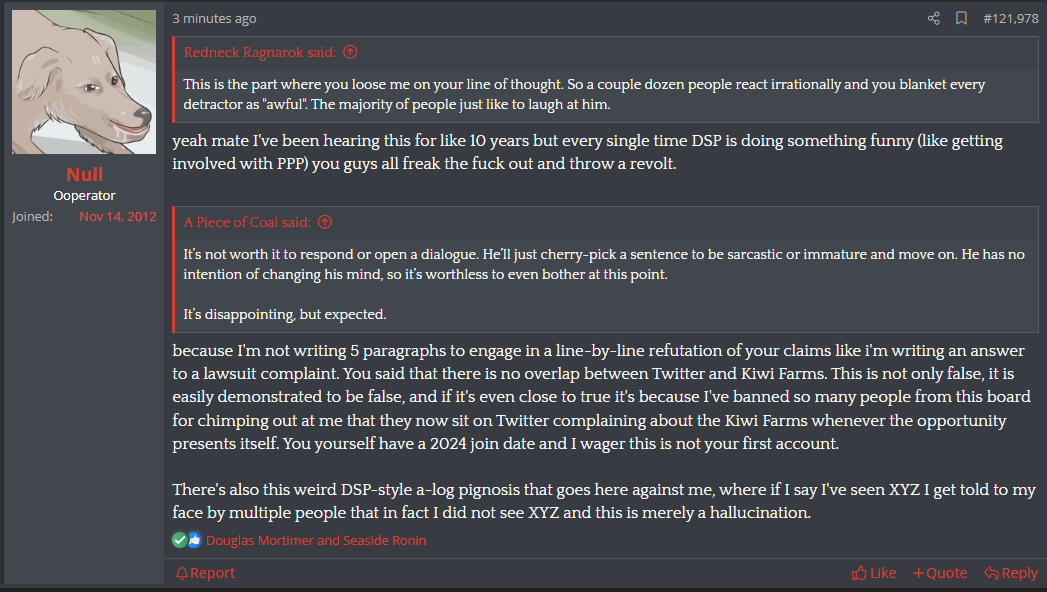Click the "3 minutes ago" timestamp
The width and height of the screenshot is (1047, 592).
point(214,18)
